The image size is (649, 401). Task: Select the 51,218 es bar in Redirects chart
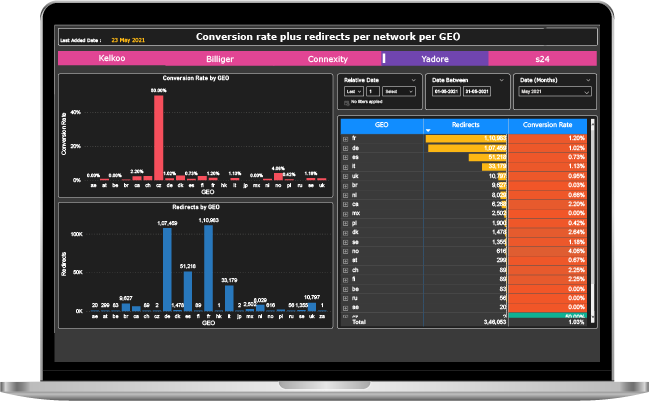point(188,291)
